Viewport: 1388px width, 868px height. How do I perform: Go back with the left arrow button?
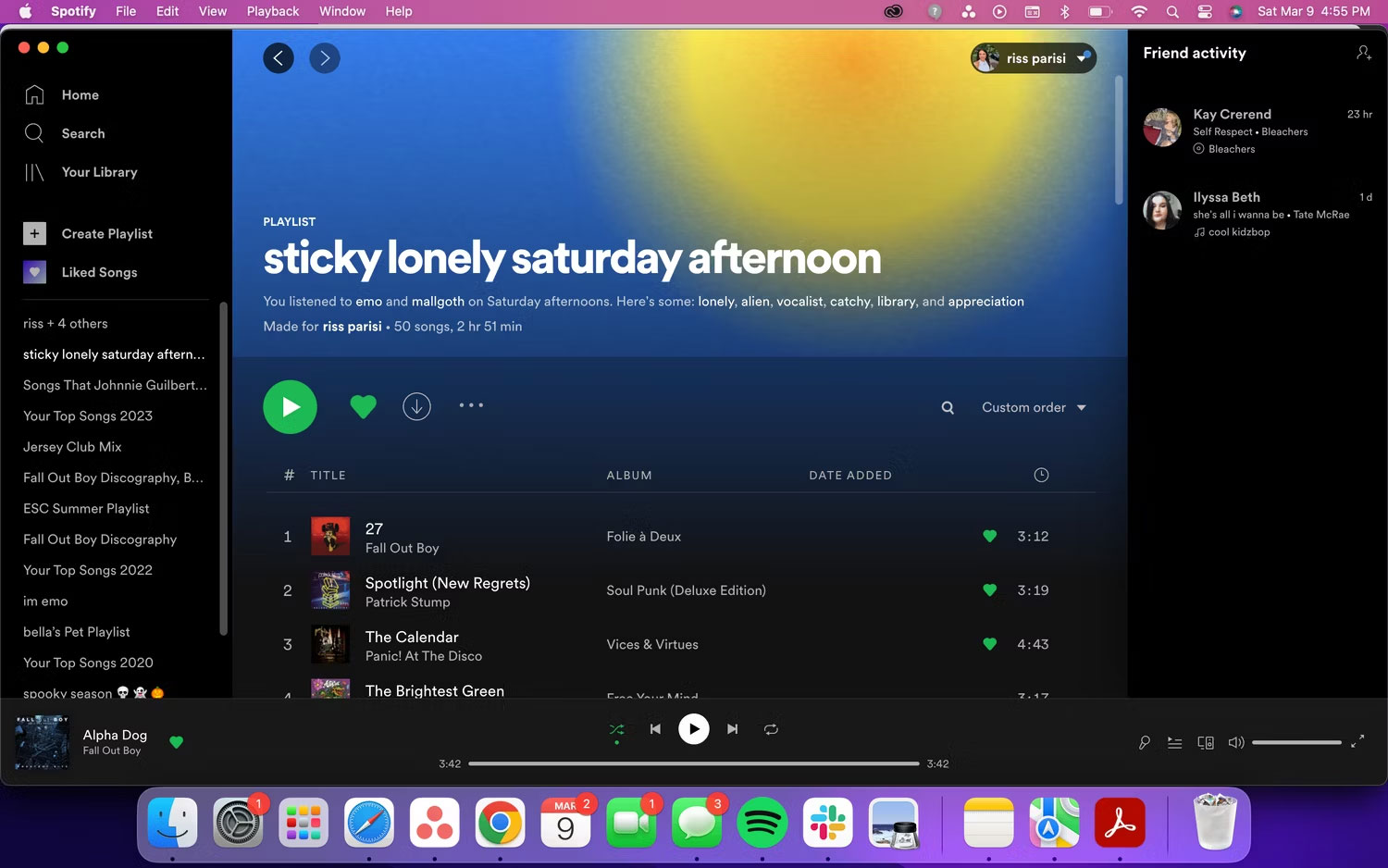pos(279,58)
